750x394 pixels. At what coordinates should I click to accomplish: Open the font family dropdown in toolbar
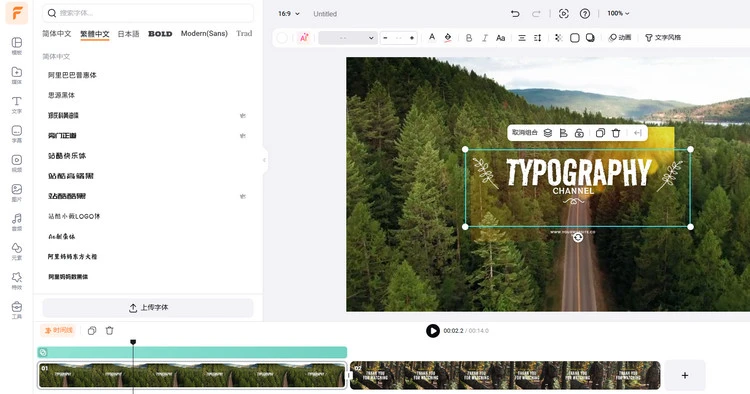[x=347, y=38]
